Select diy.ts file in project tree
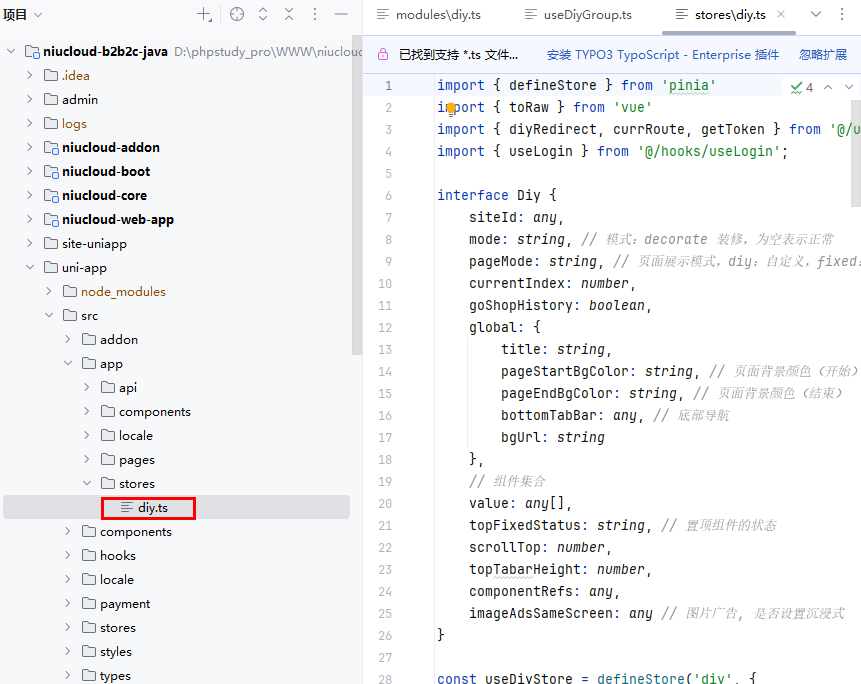Screen dimensions: 861x684 click(152, 508)
